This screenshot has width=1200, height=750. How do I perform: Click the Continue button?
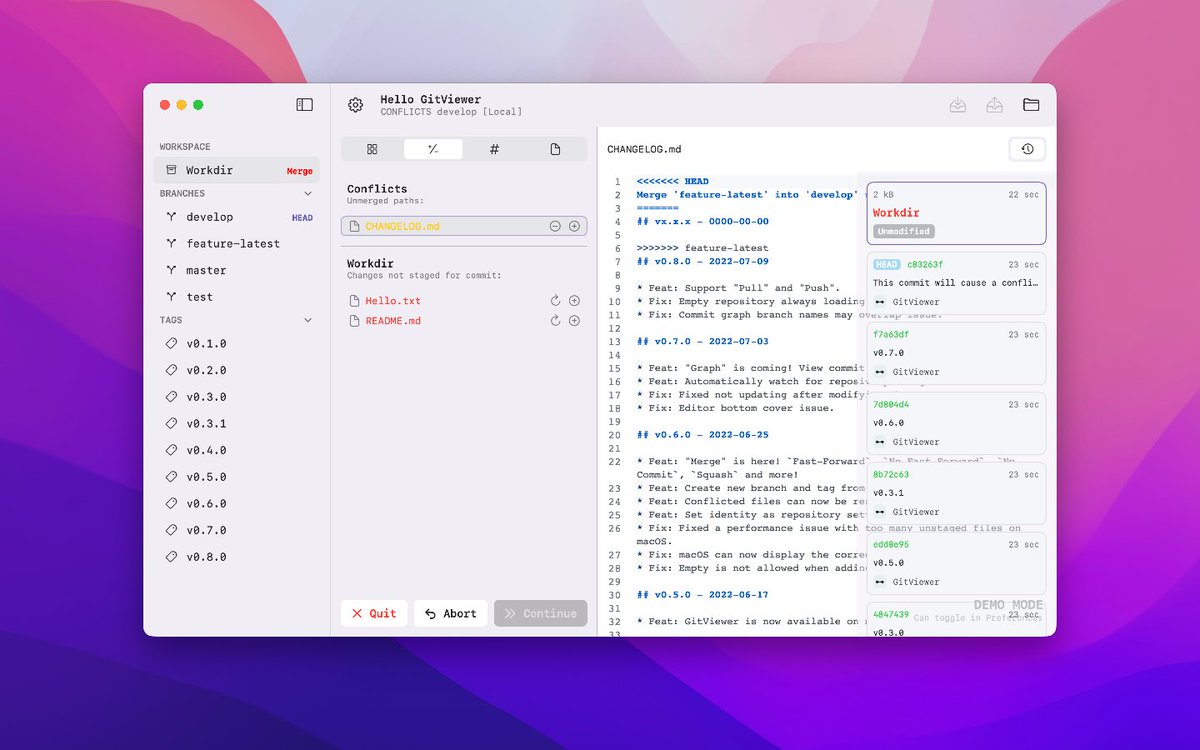click(540, 613)
